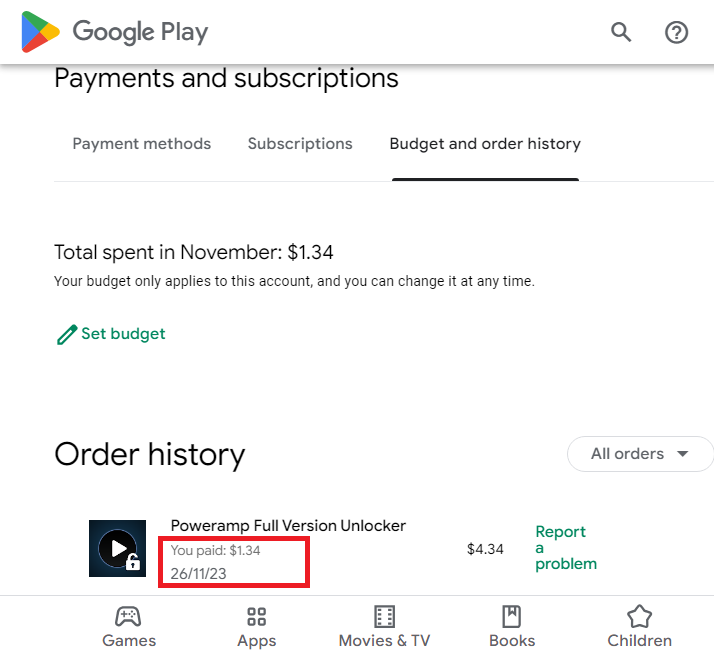Switch to Payment methods tab

point(142,143)
